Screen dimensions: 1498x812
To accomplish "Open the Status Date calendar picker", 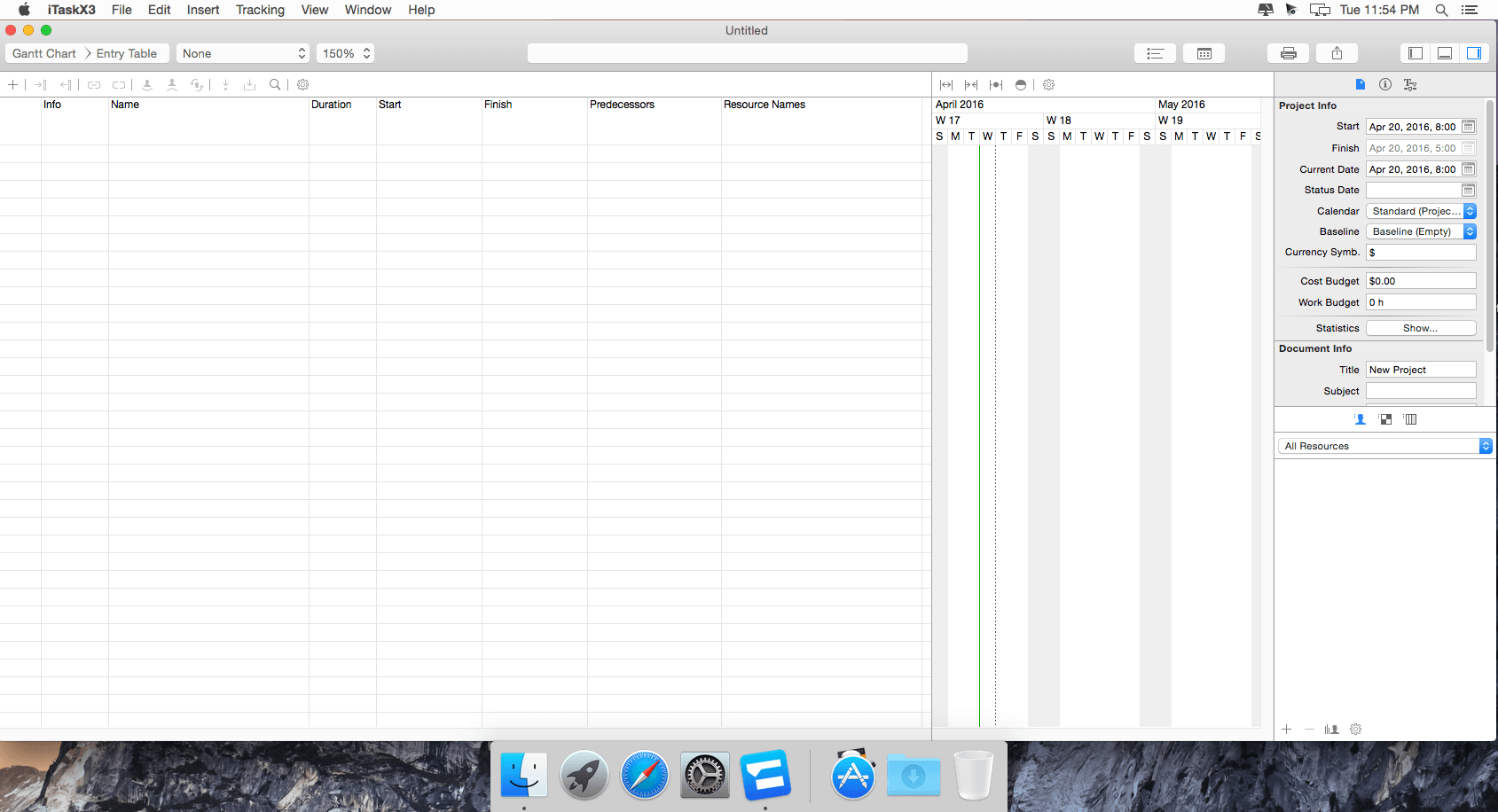I will tap(1468, 191).
